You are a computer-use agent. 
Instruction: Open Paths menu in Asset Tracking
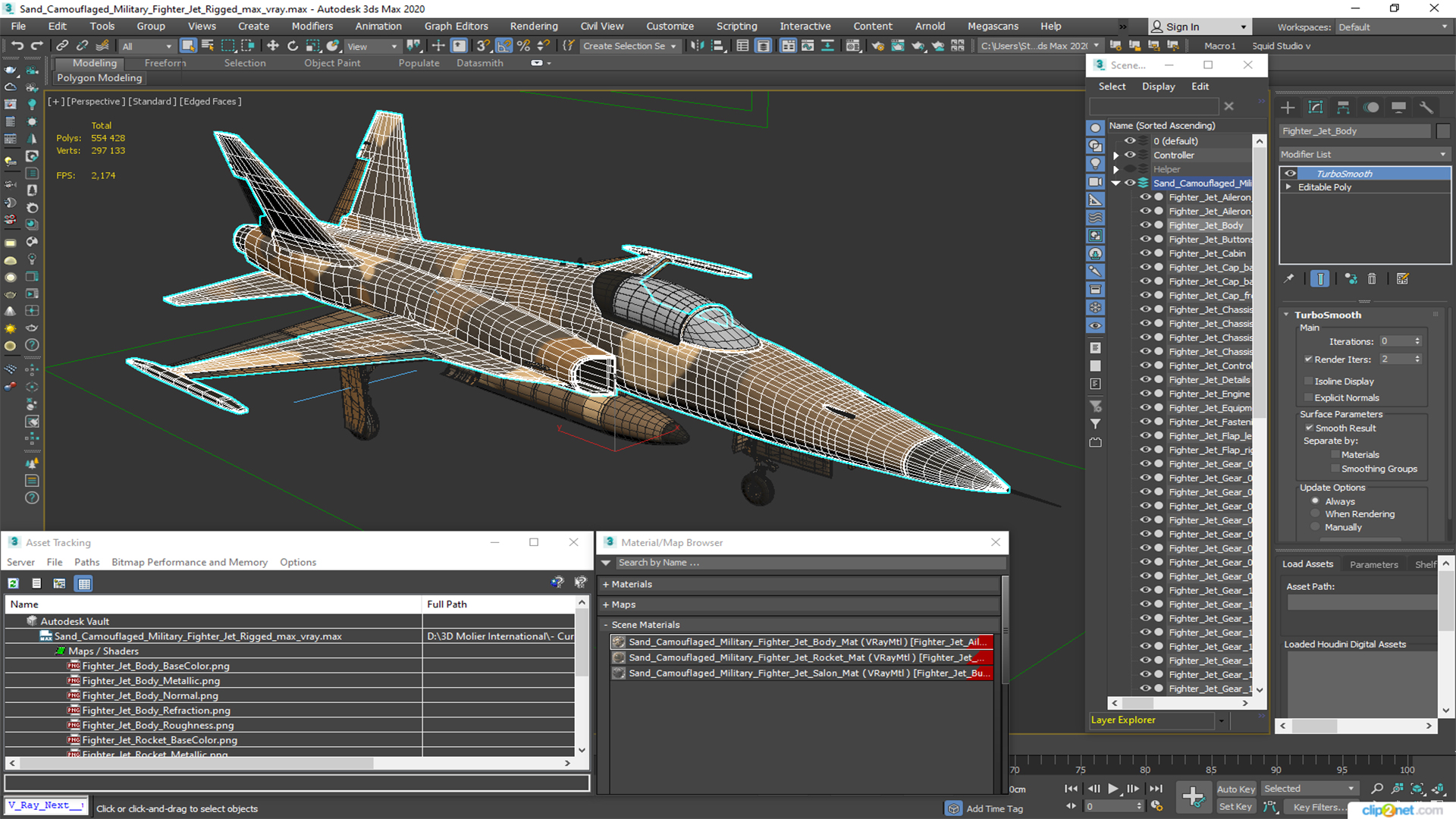pos(86,563)
